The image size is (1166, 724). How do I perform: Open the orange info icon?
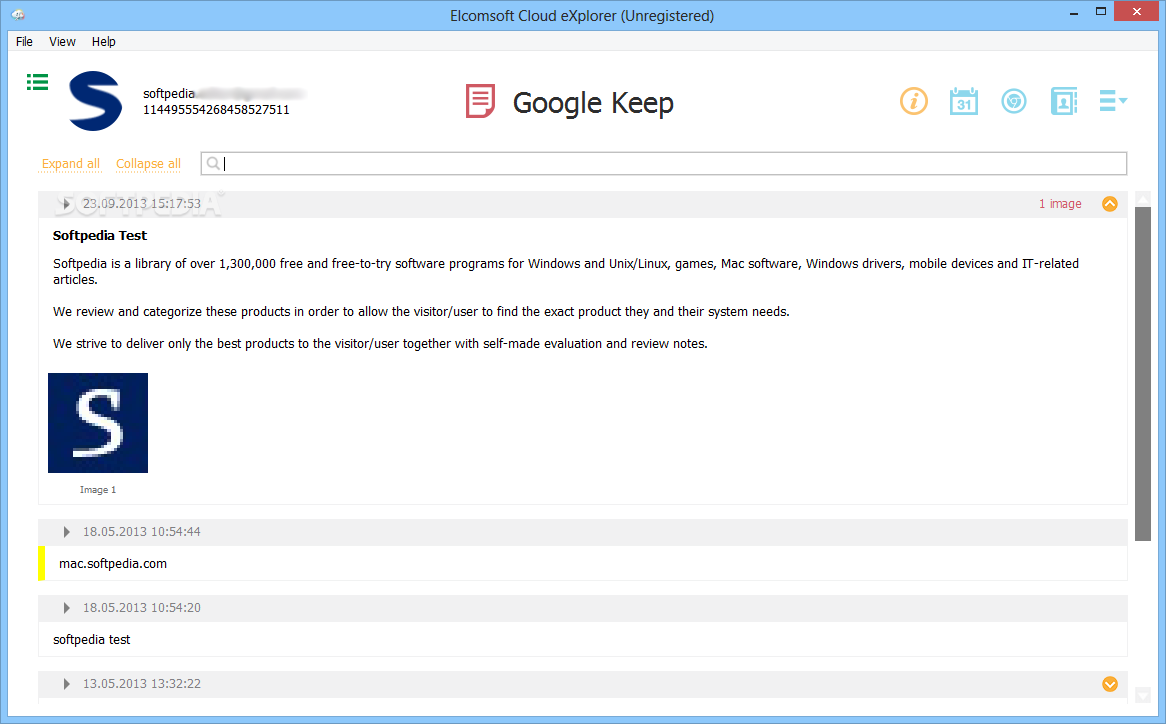point(914,101)
